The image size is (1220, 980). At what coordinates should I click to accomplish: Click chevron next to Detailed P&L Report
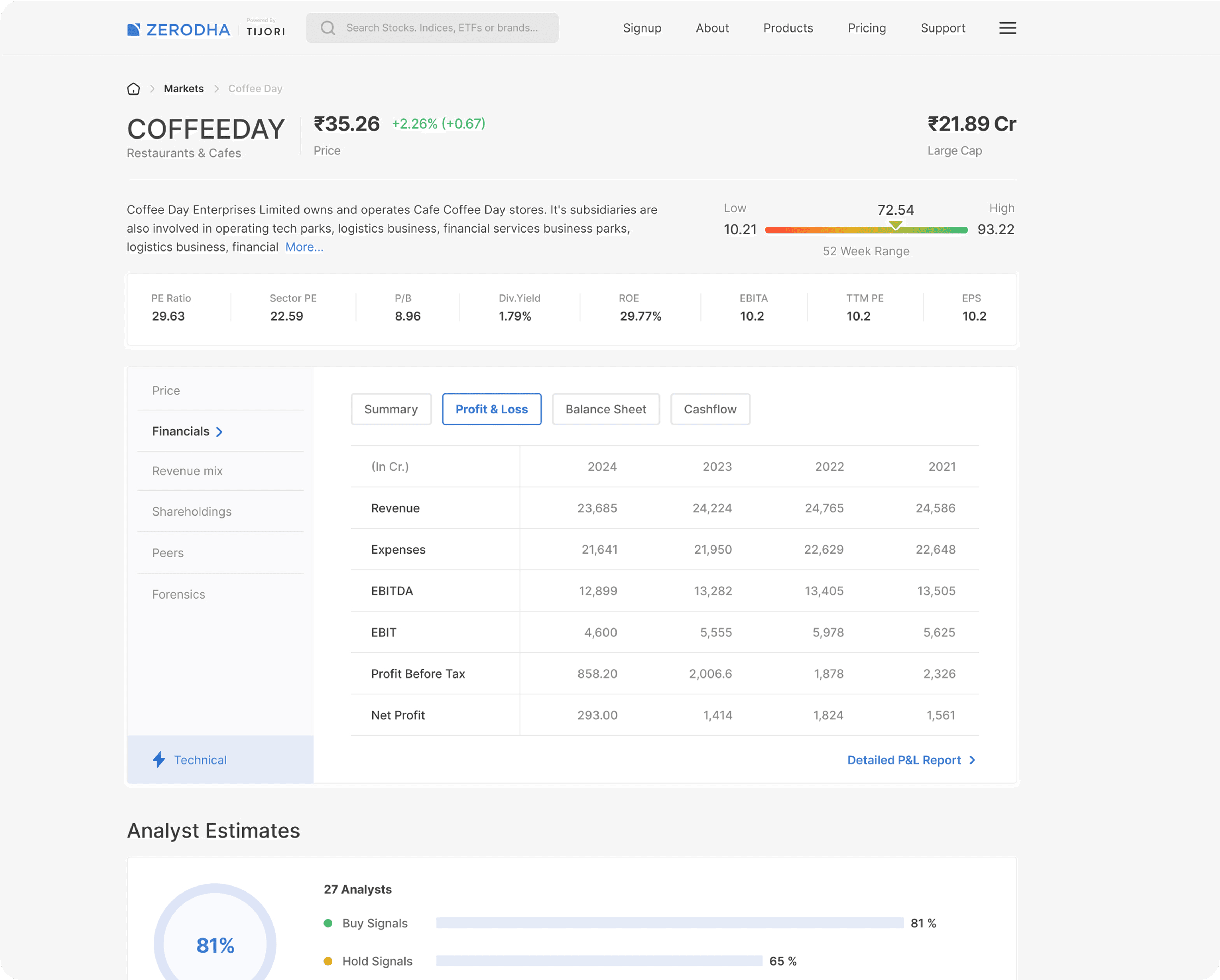pyautogui.click(x=972, y=760)
